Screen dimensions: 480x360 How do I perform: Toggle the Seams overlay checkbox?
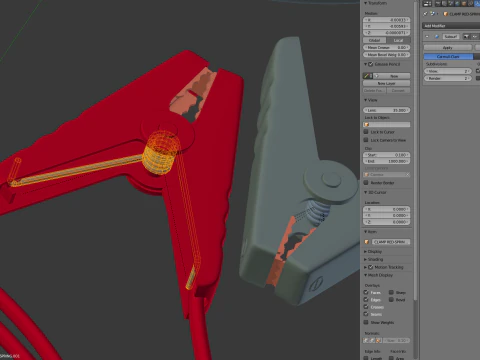[366, 314]
